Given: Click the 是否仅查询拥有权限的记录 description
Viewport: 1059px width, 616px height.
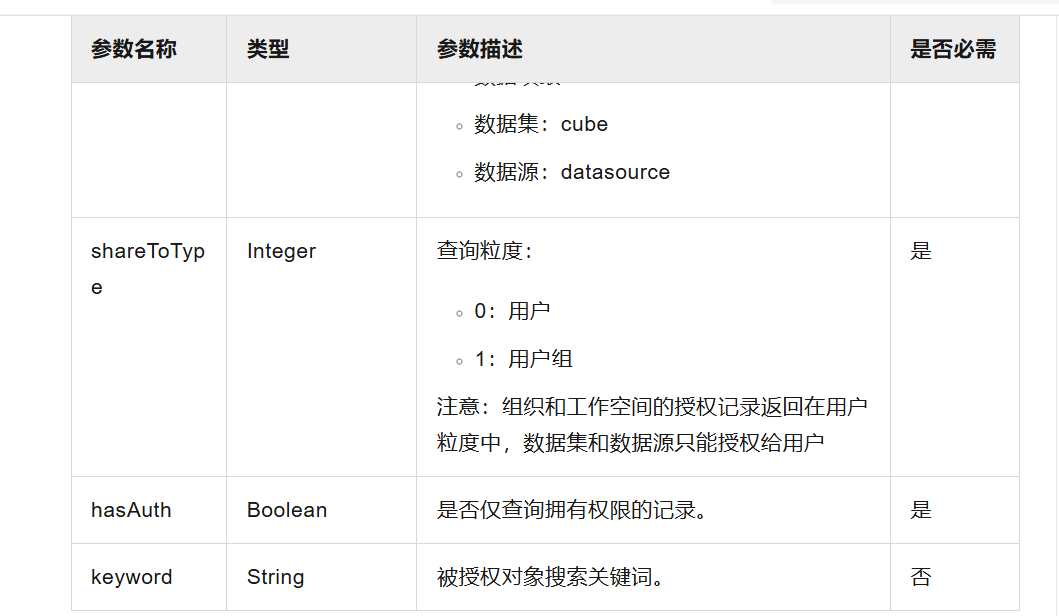Looking at the screenshot, I should point(572,510).
